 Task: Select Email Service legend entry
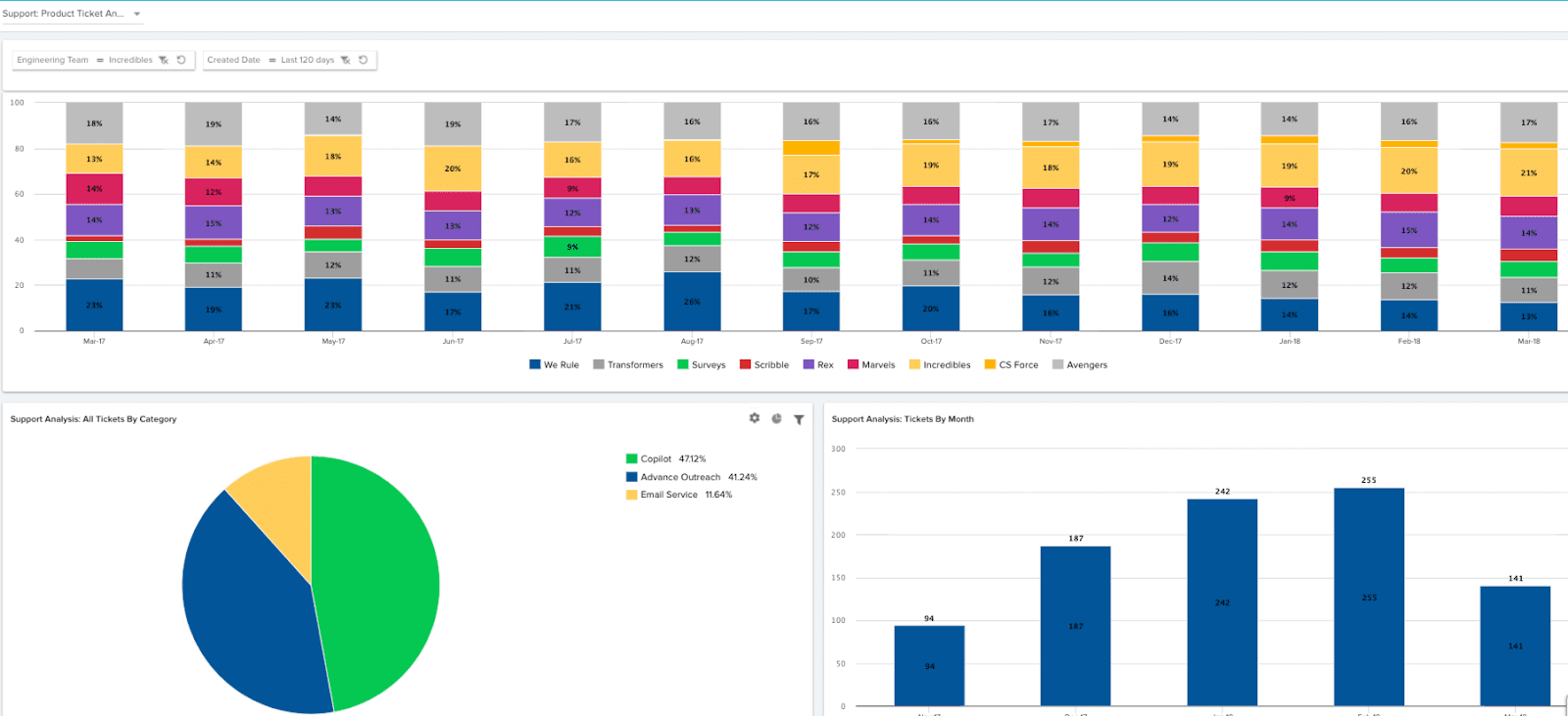coord(668,495)
